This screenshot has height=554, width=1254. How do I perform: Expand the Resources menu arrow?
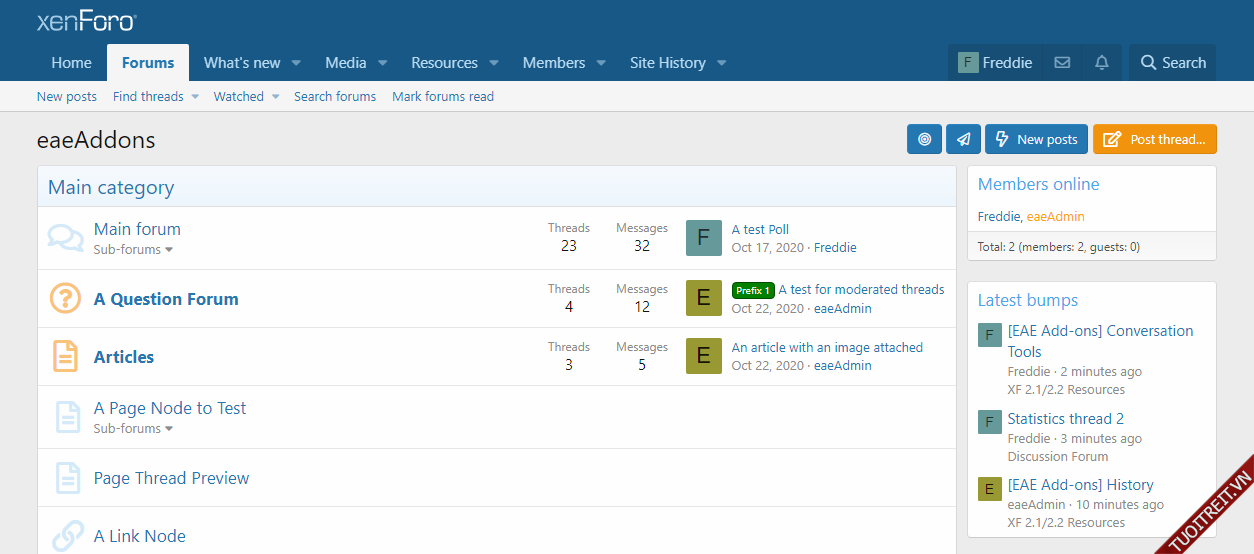tap(494, 63)
